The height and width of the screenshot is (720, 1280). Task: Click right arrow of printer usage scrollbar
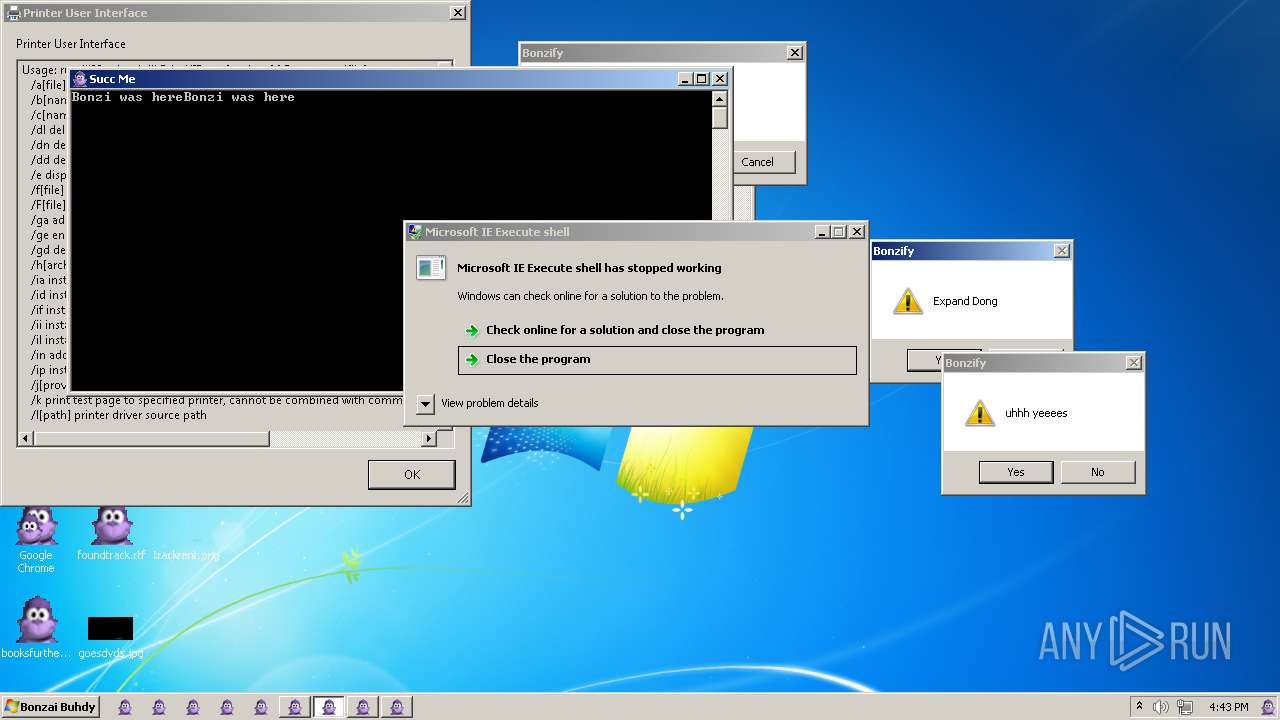pyautogui.click(x=429, y=438)
